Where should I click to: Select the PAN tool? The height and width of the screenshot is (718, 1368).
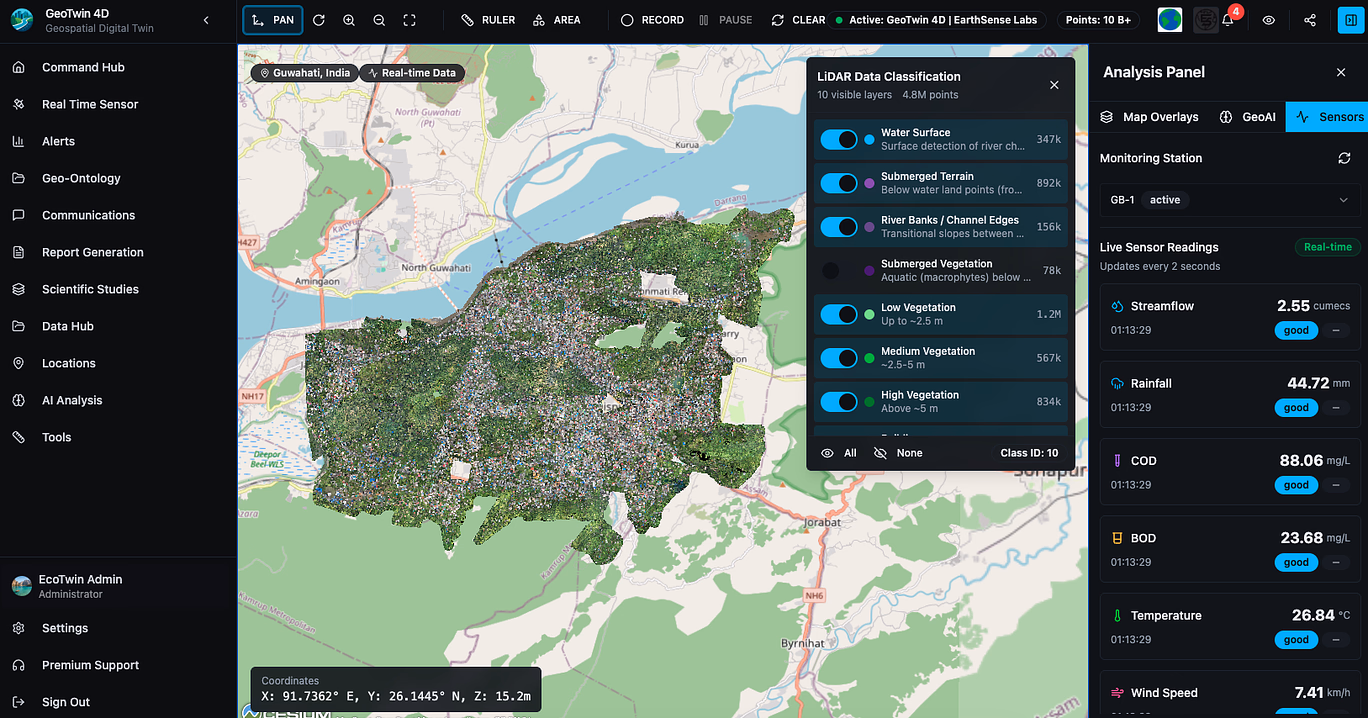[272, 20]
